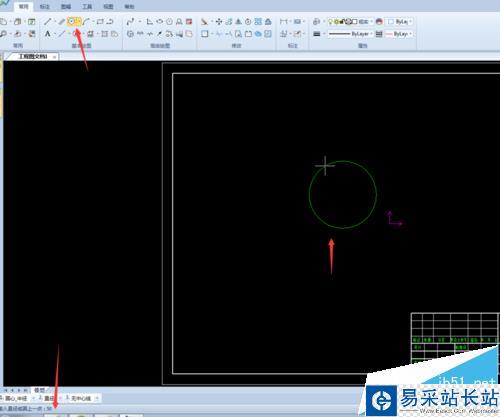Toggle the layer lock icon

[x=342, y=22]
